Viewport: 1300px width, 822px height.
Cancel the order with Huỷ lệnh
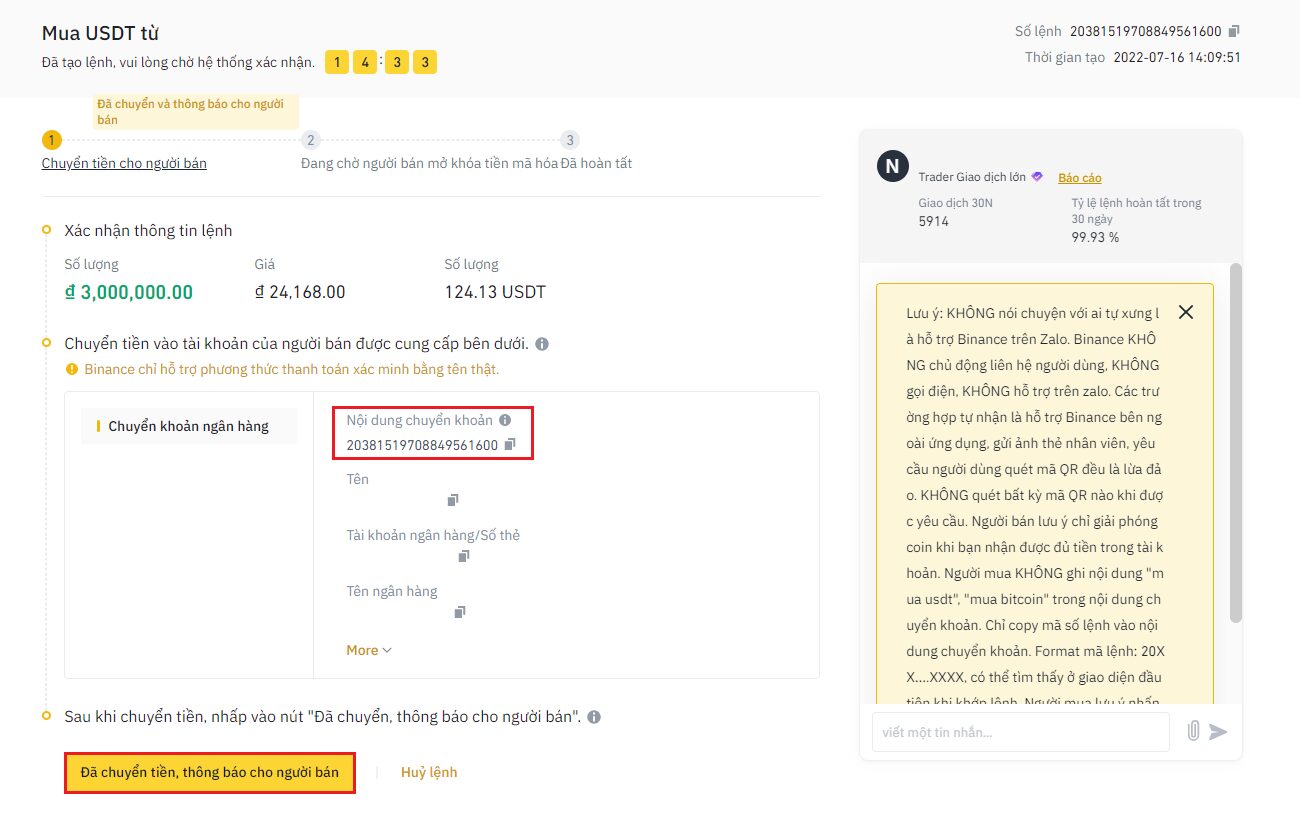tap(429, 772)
